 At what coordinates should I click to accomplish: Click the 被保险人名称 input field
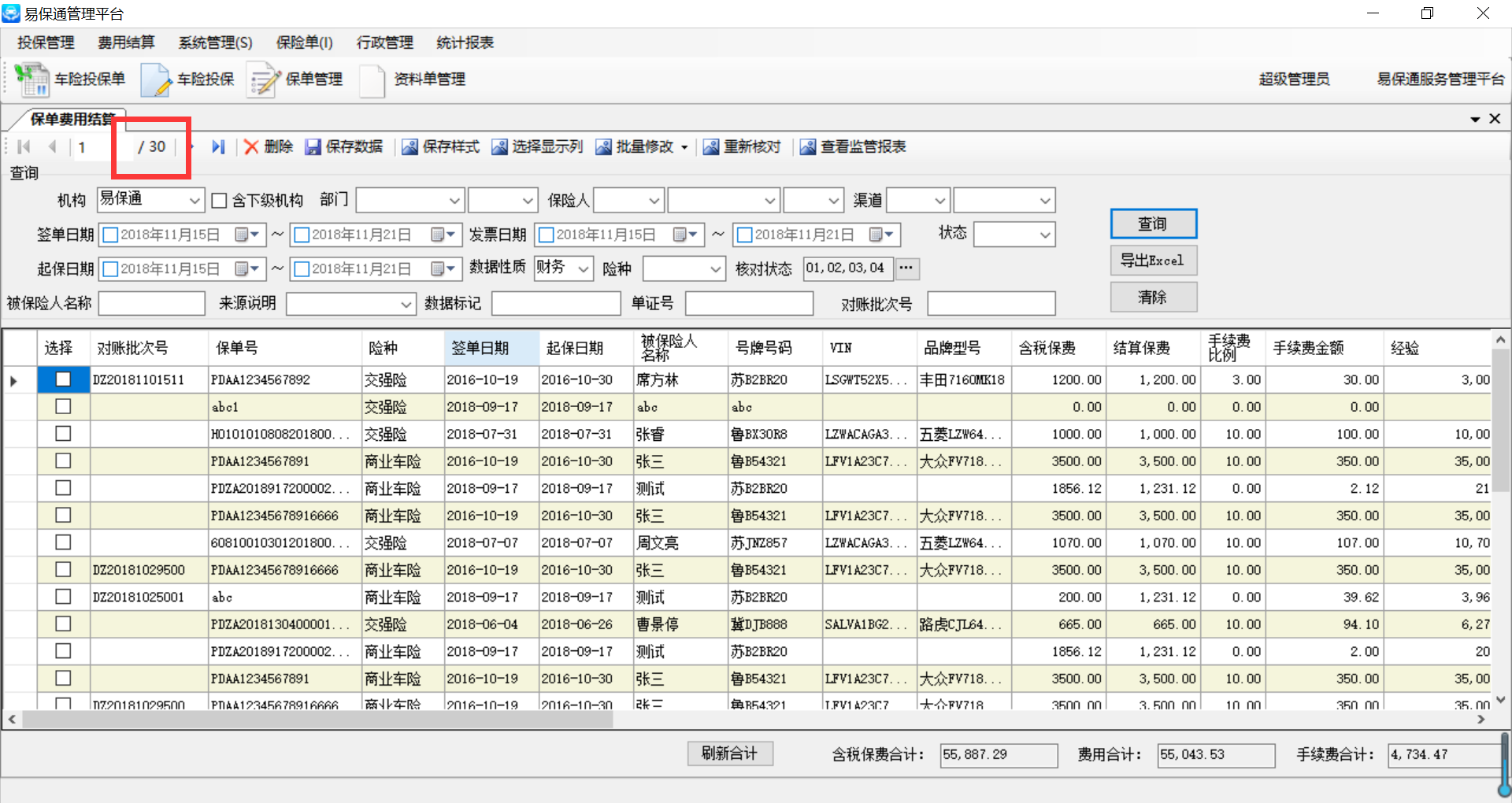point(151,304)
